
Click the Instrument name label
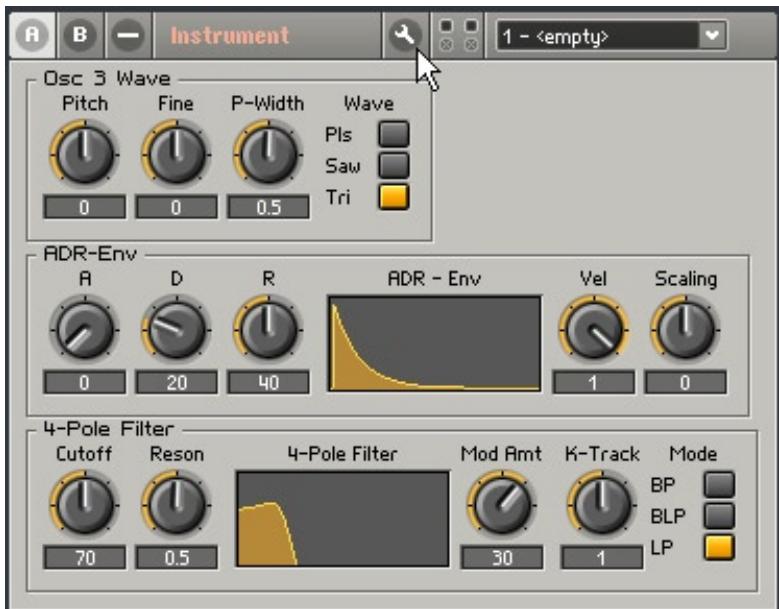pos(230,36)
